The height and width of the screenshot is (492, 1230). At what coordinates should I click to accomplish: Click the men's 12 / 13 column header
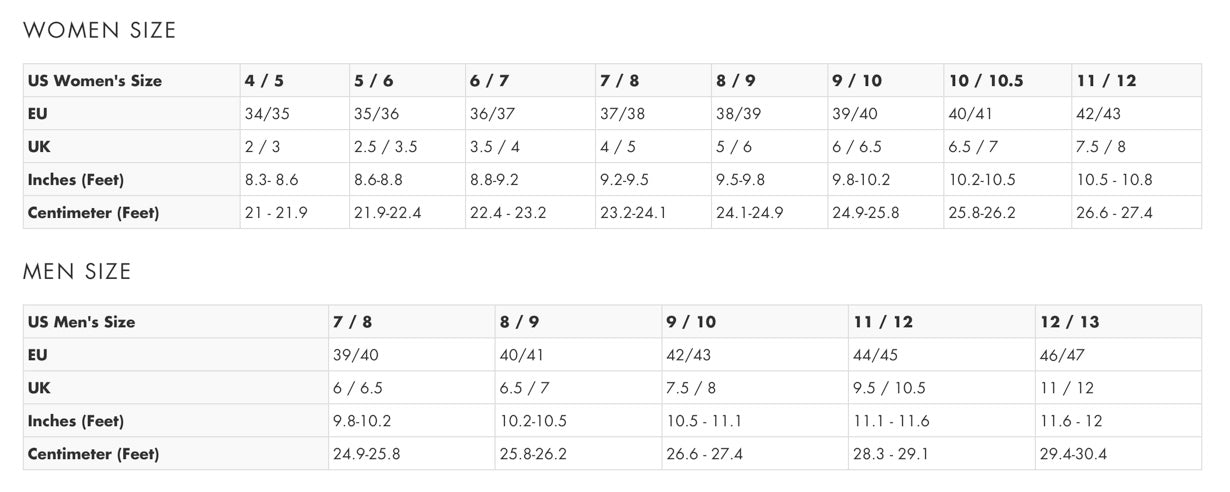click(x=1069, y=322)
